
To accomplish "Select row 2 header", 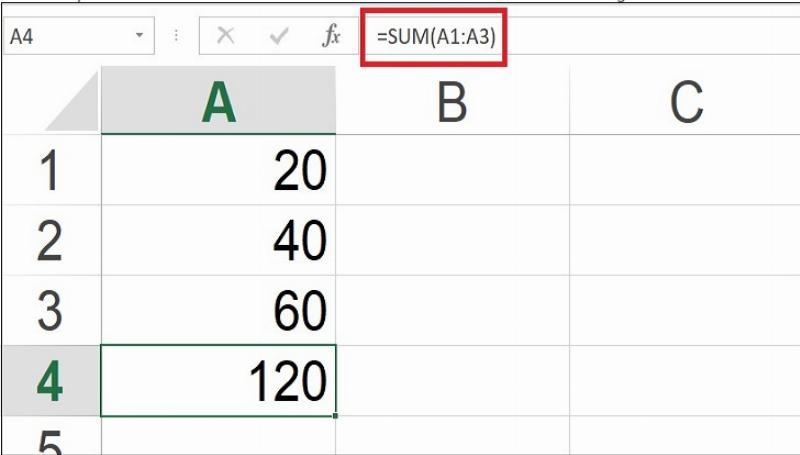I will [x=51, y=240].
